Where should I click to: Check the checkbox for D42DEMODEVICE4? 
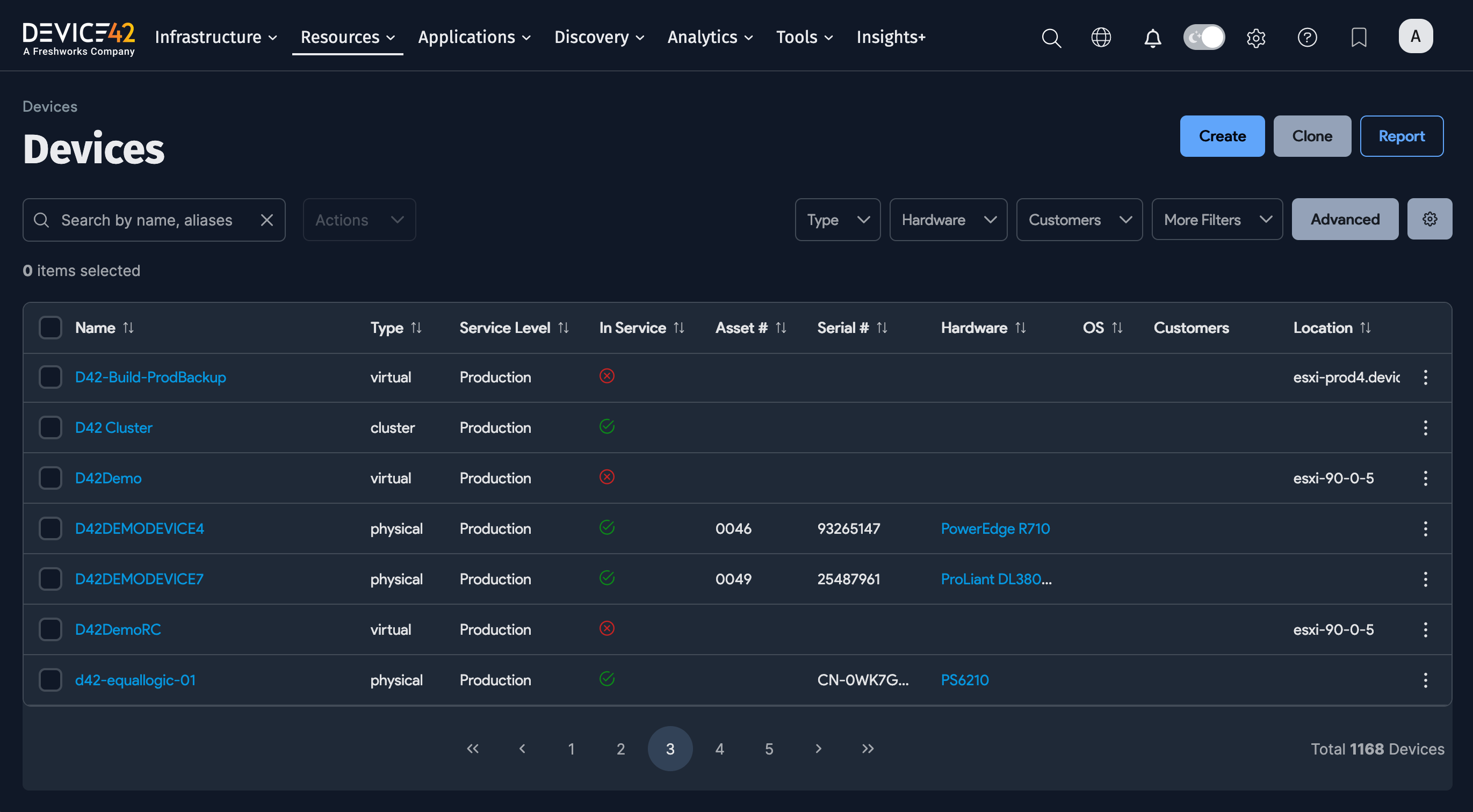(50, 528)
